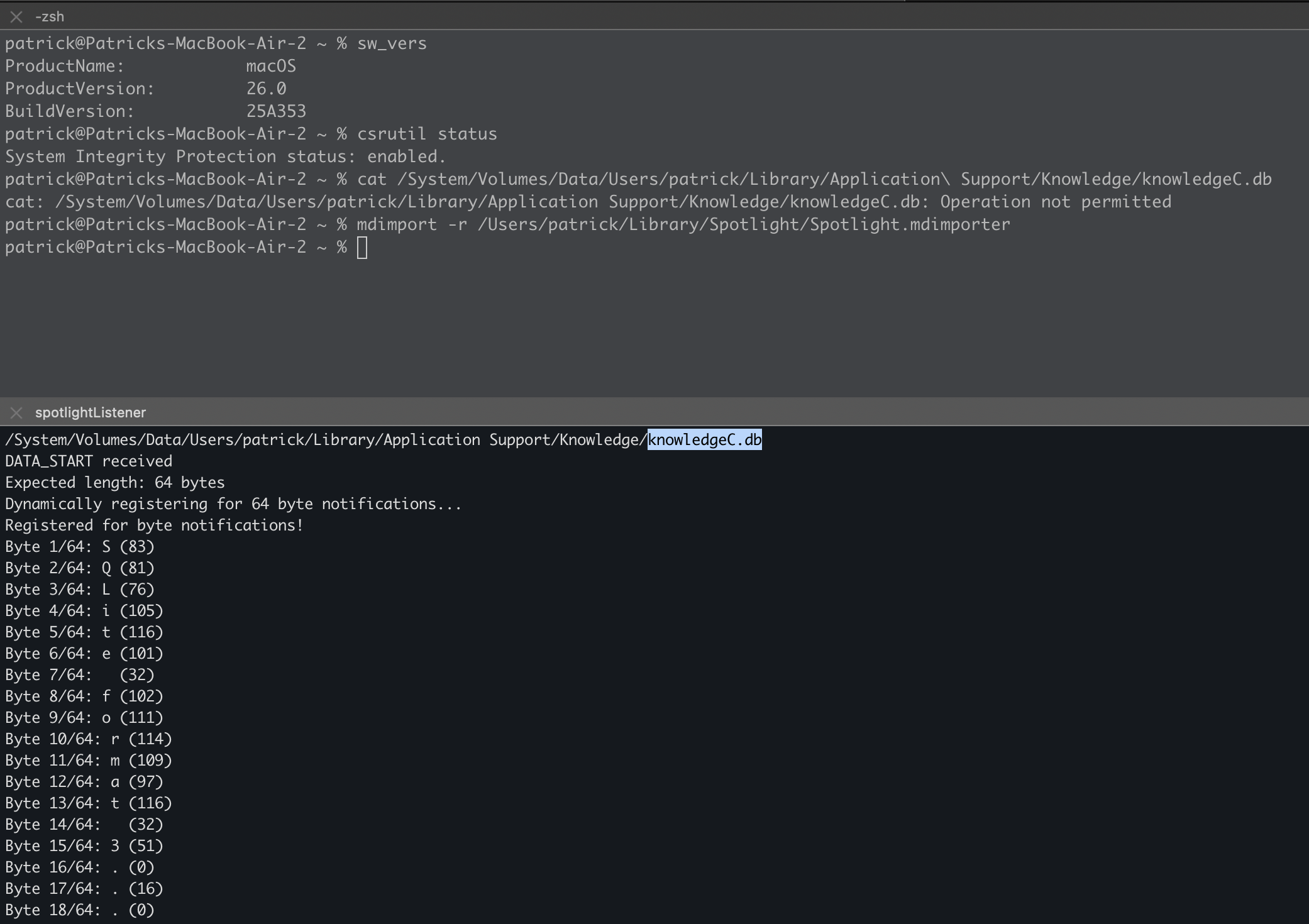Click the mdimport -r command line
1309x924 pixels.
pos(683,225)
